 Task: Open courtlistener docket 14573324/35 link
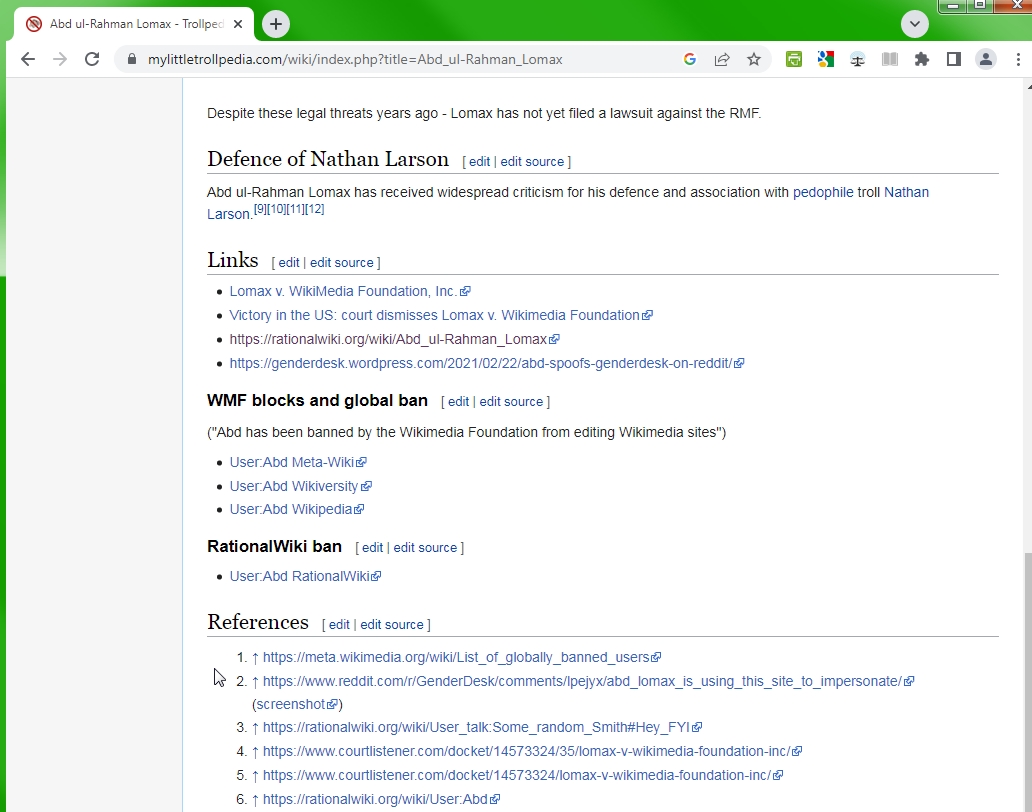tap(532, 751)
